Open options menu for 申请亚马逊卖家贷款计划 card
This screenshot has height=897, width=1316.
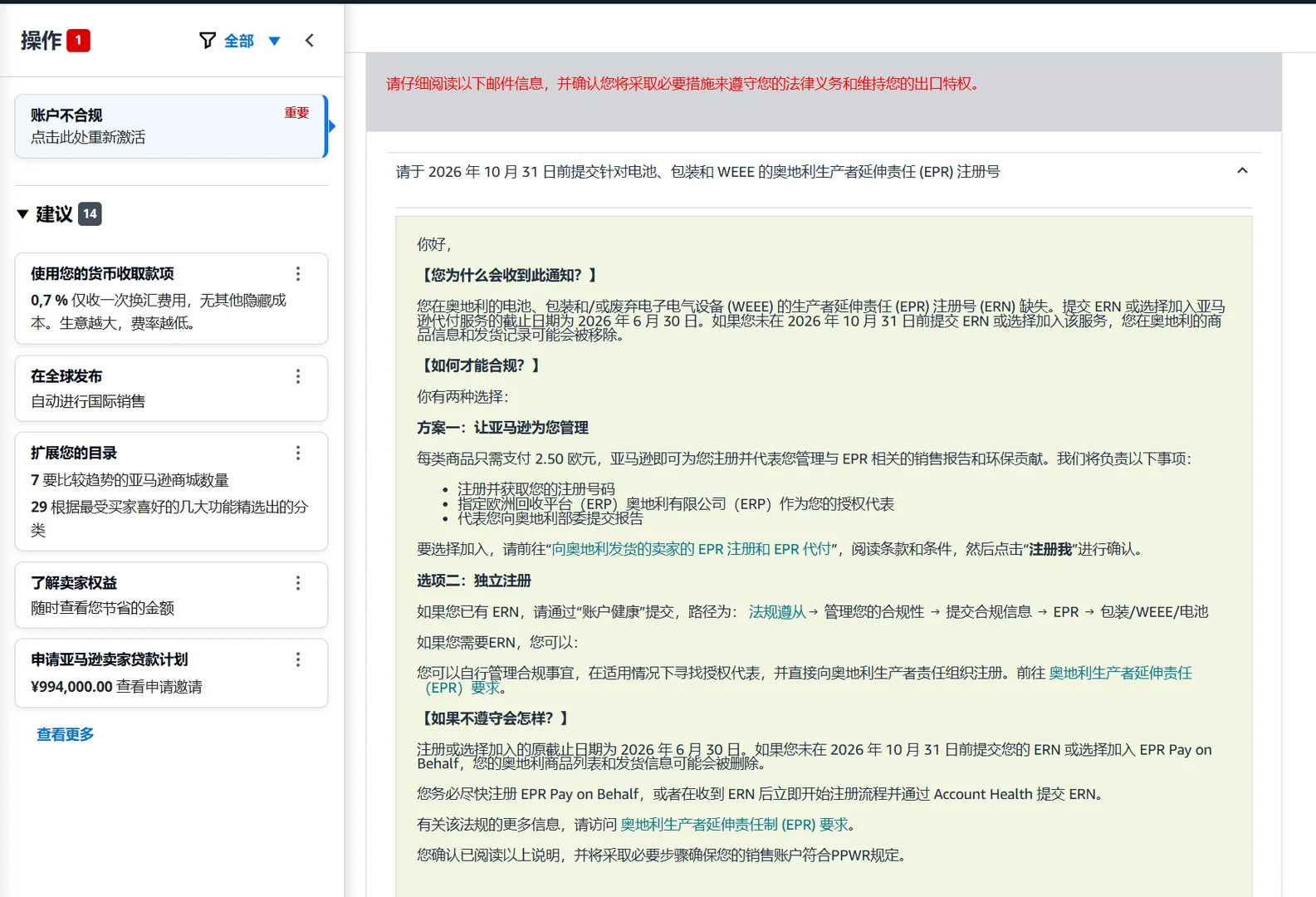(298, 659)
